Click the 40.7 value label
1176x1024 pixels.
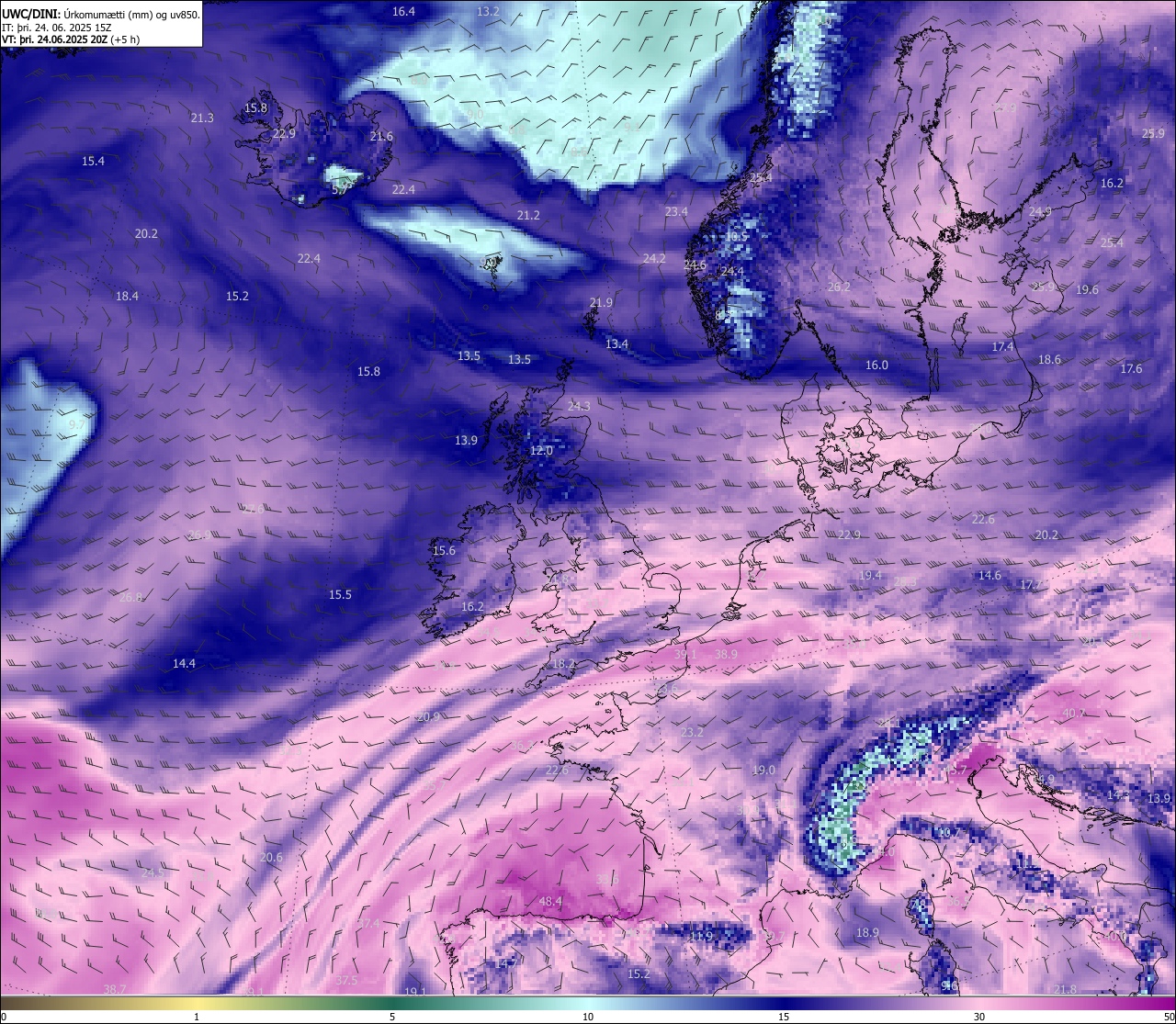[1074, 713]
